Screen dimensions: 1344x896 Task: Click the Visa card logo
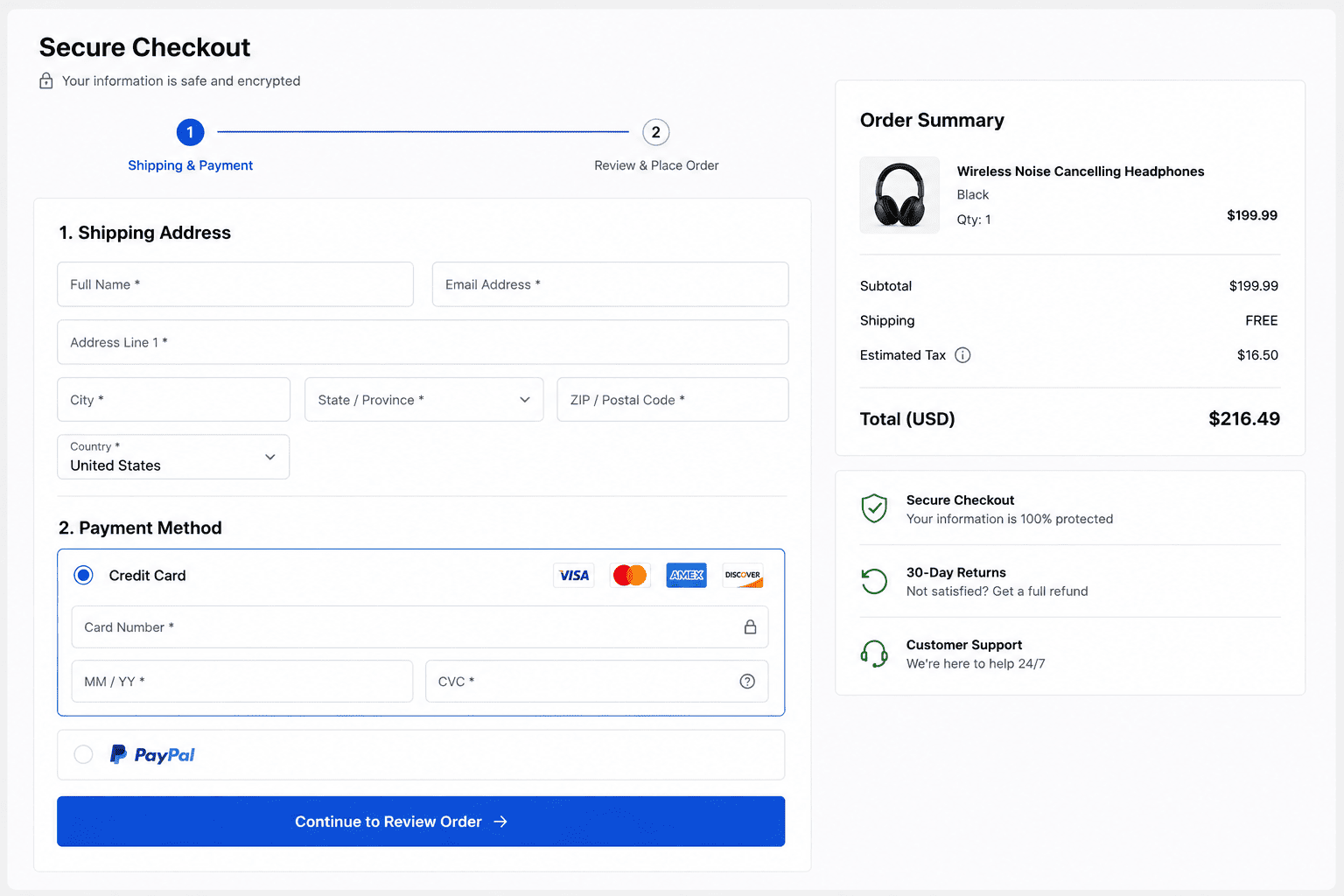click(x=574, y=576)
